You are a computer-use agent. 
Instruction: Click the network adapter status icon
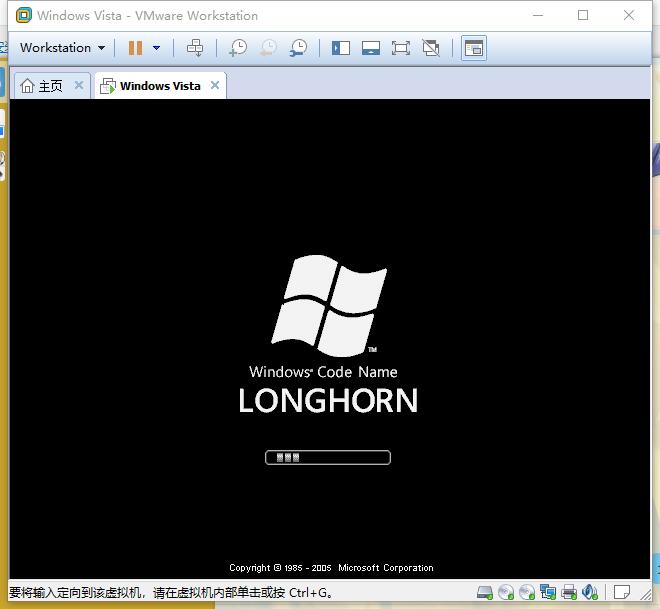click(548, 593)
